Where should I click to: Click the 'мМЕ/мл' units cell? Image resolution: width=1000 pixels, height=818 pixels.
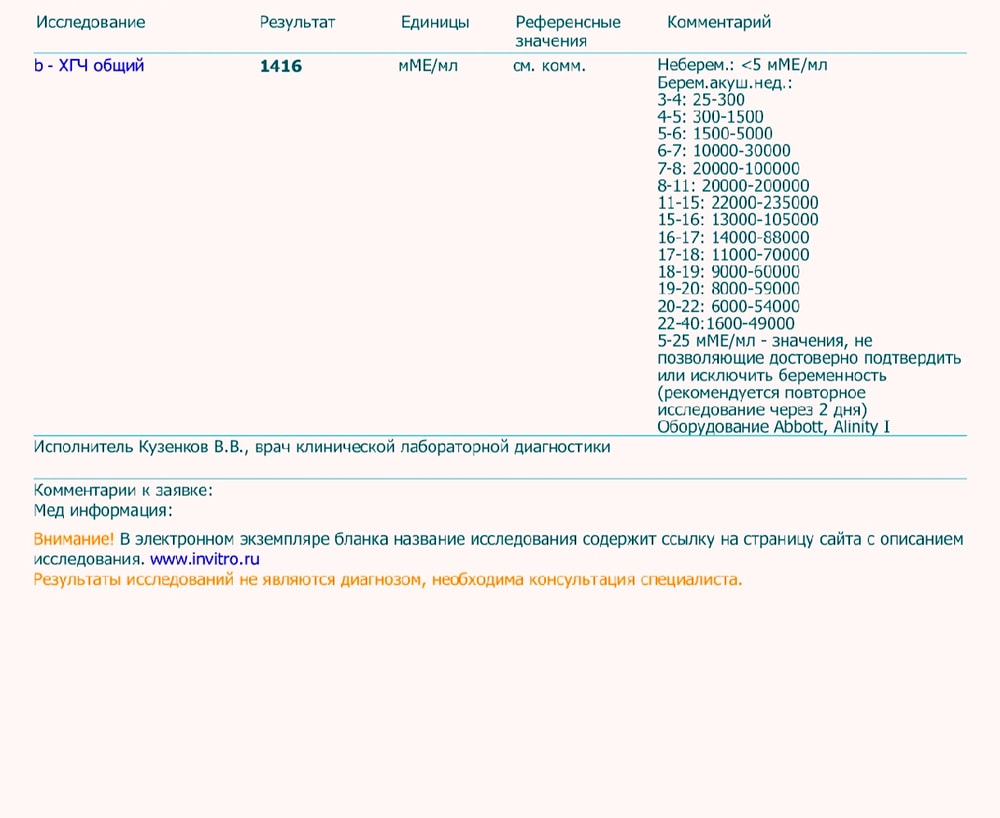[428, 66]
